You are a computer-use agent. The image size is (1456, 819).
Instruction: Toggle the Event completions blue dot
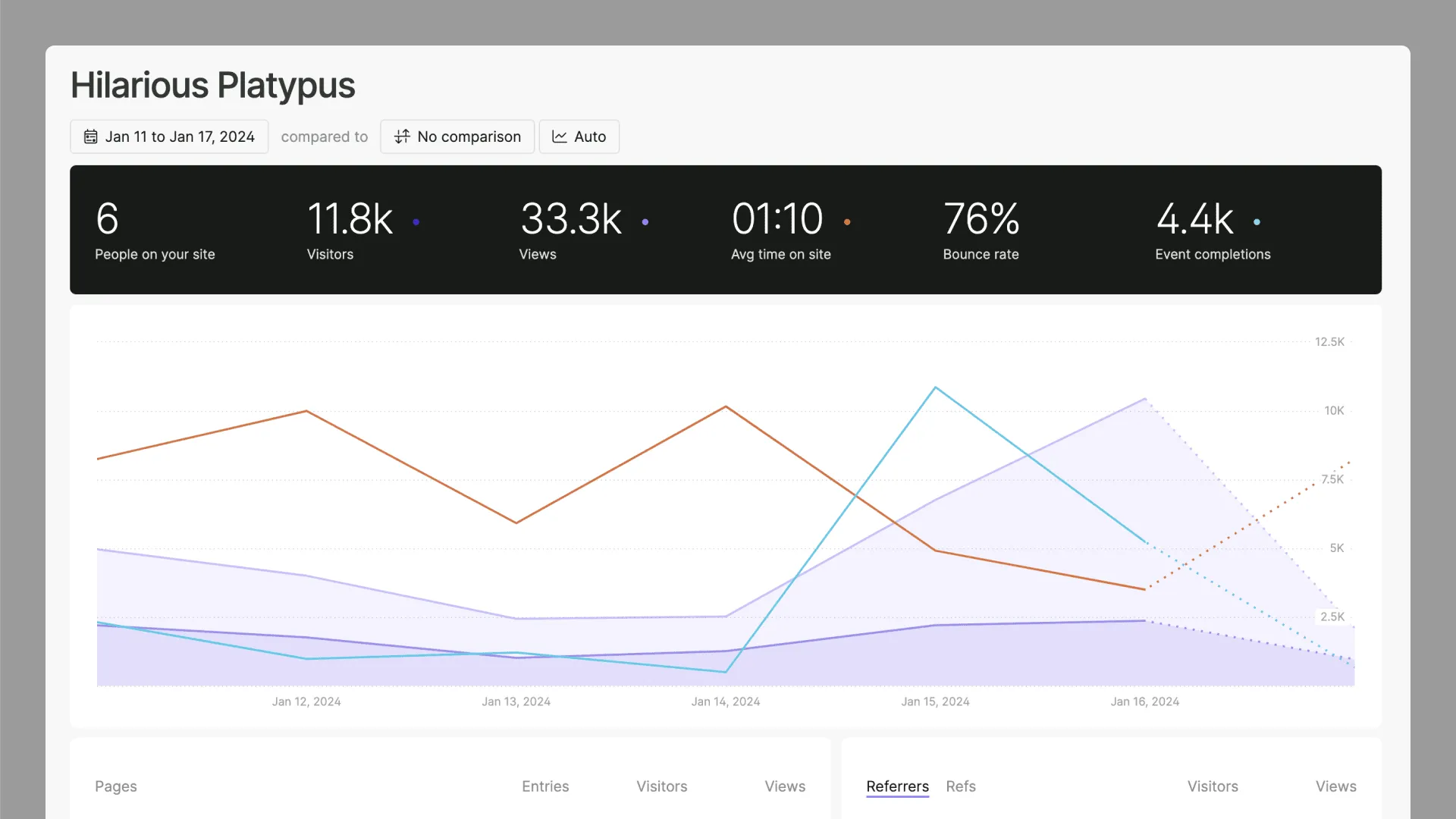tap(1257, 222)
